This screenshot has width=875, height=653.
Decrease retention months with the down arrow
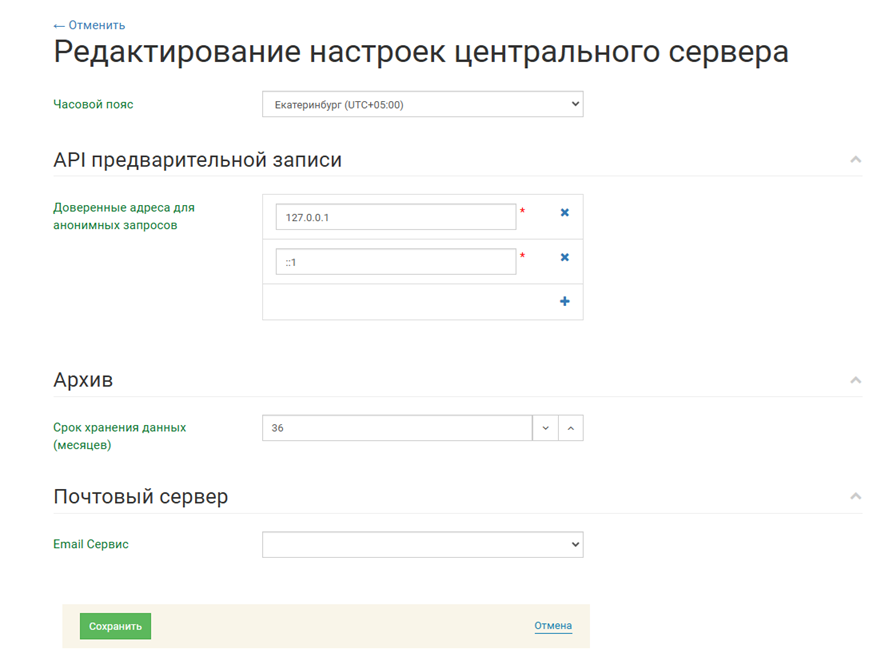545,428
